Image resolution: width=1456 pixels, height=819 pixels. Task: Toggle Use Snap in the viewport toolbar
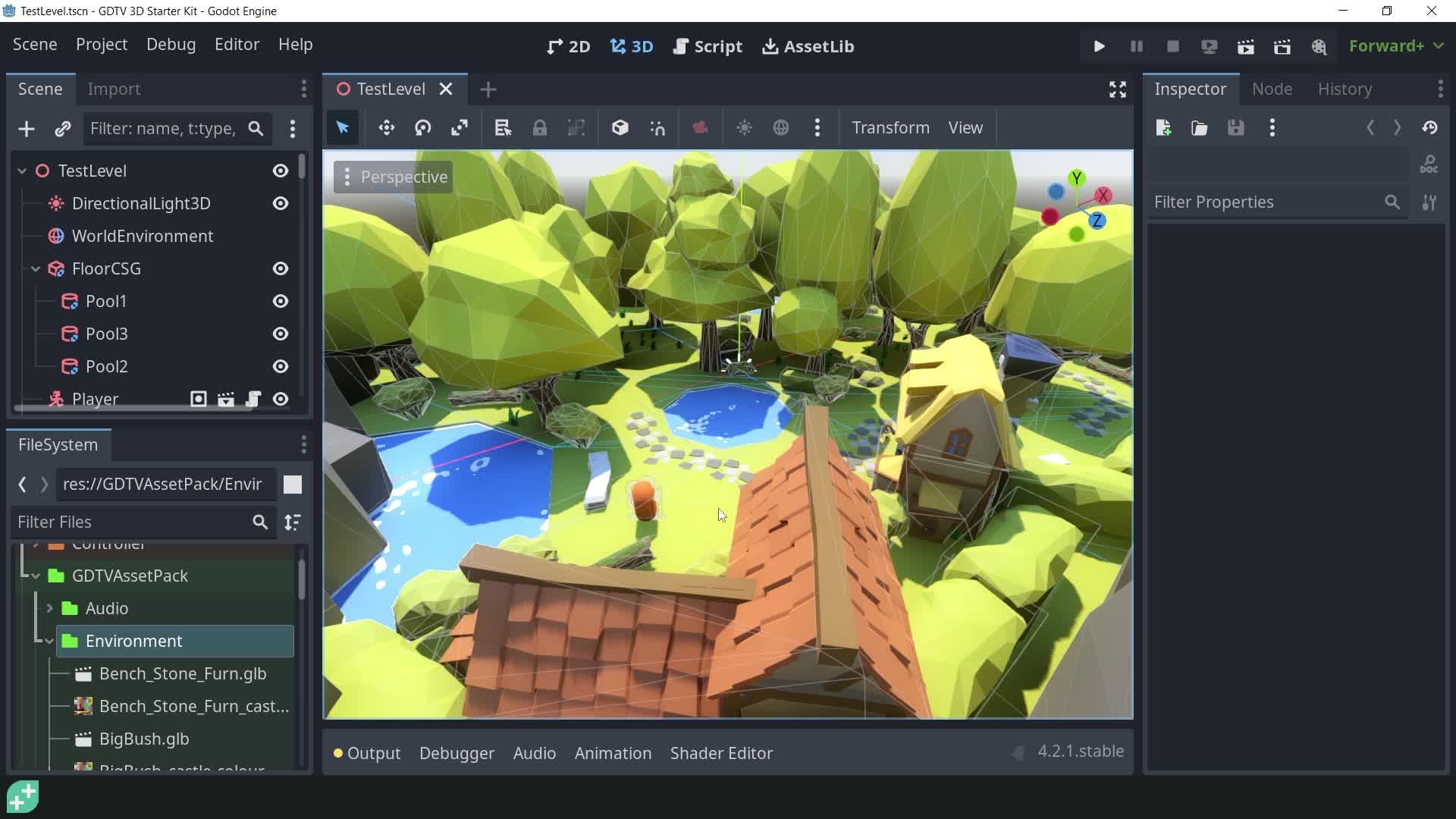pos(657,127)
